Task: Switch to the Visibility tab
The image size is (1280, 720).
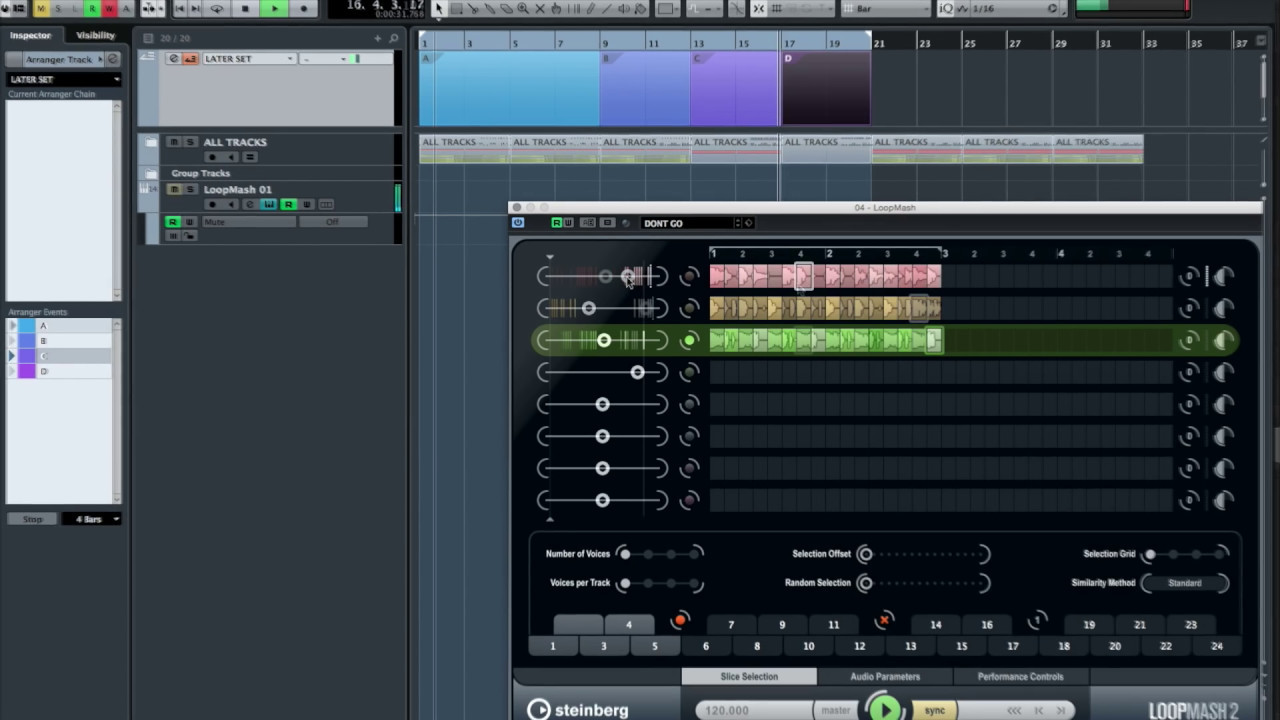Action: coord(95,35)
